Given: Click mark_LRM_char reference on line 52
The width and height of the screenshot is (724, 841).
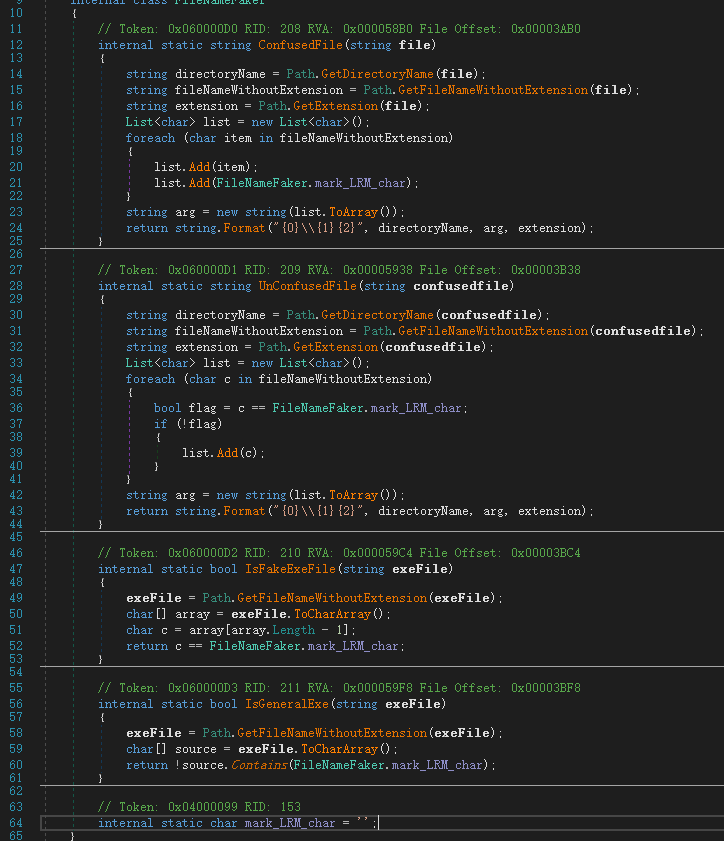Looking at the screenshot, I should pyautogui.click(x=353, y=646).
